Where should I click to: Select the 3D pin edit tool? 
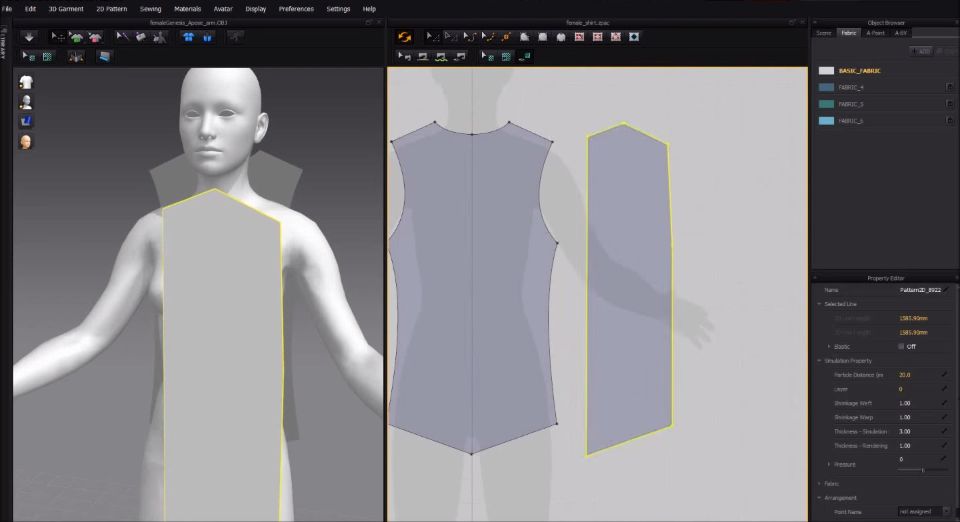pos(122,37)
